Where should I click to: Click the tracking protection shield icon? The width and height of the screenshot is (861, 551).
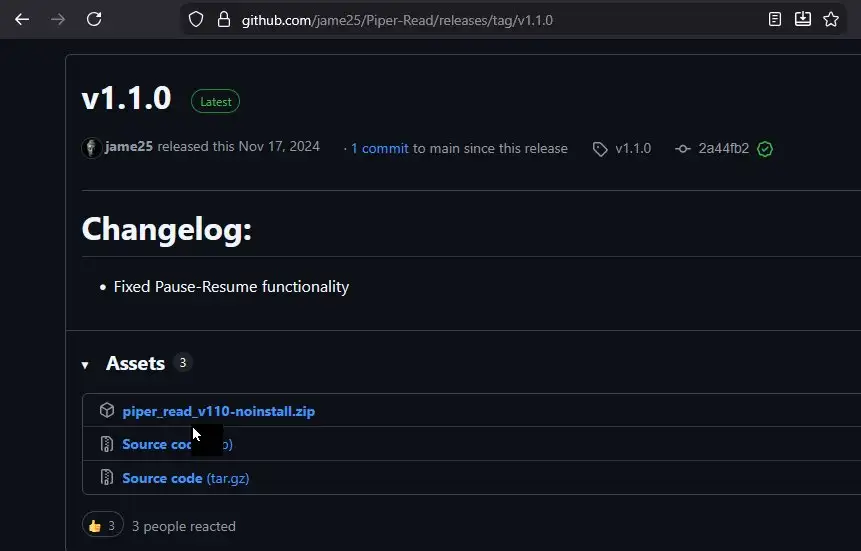tap(196, 19)
